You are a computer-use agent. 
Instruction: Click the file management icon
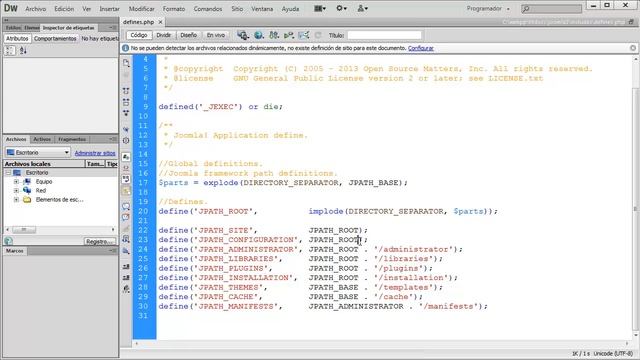coord(274,36)
